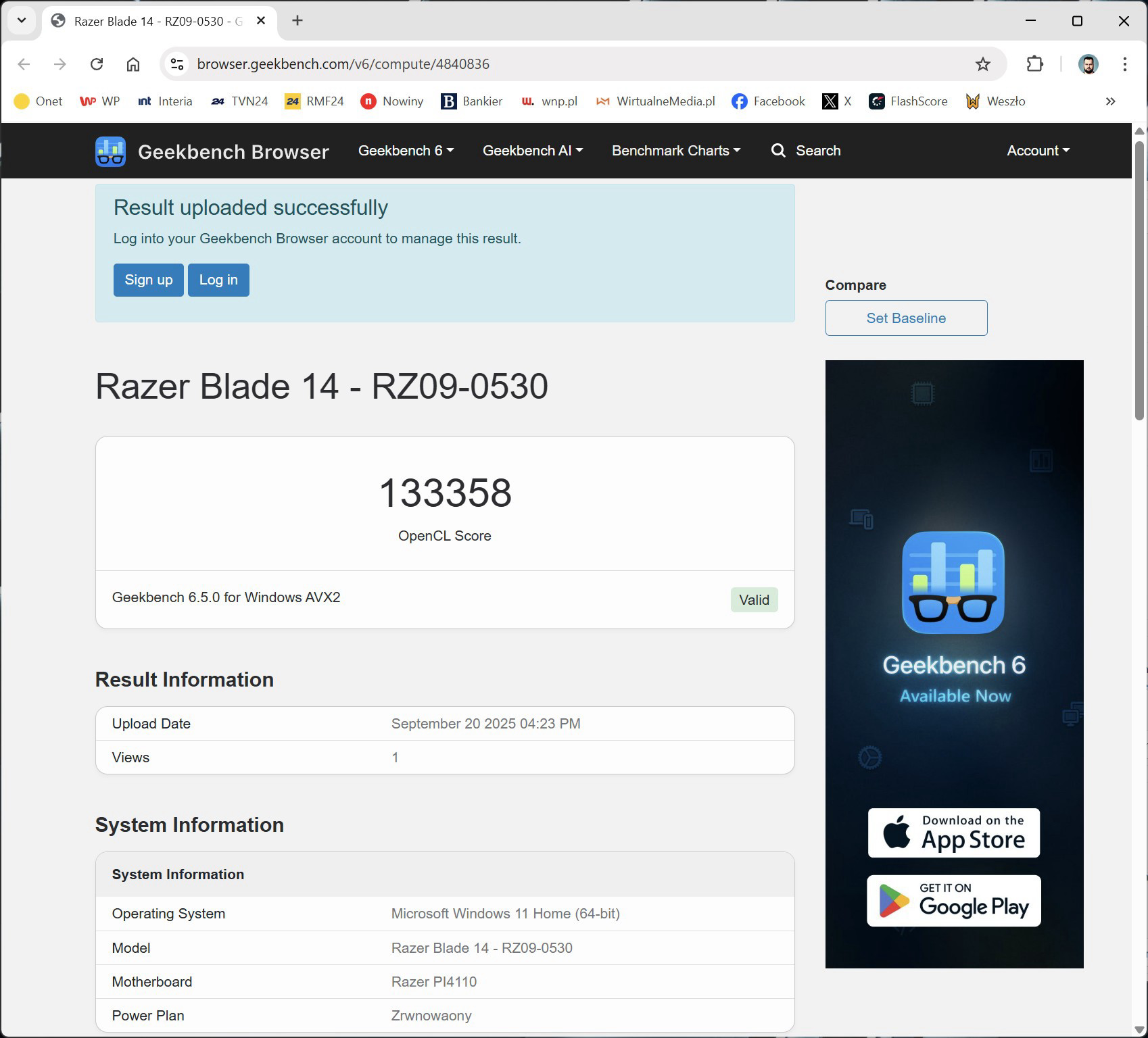This screenshot has height=1038, width=1148.
Task: Click the address bar URL
Action: pos(343,64)
